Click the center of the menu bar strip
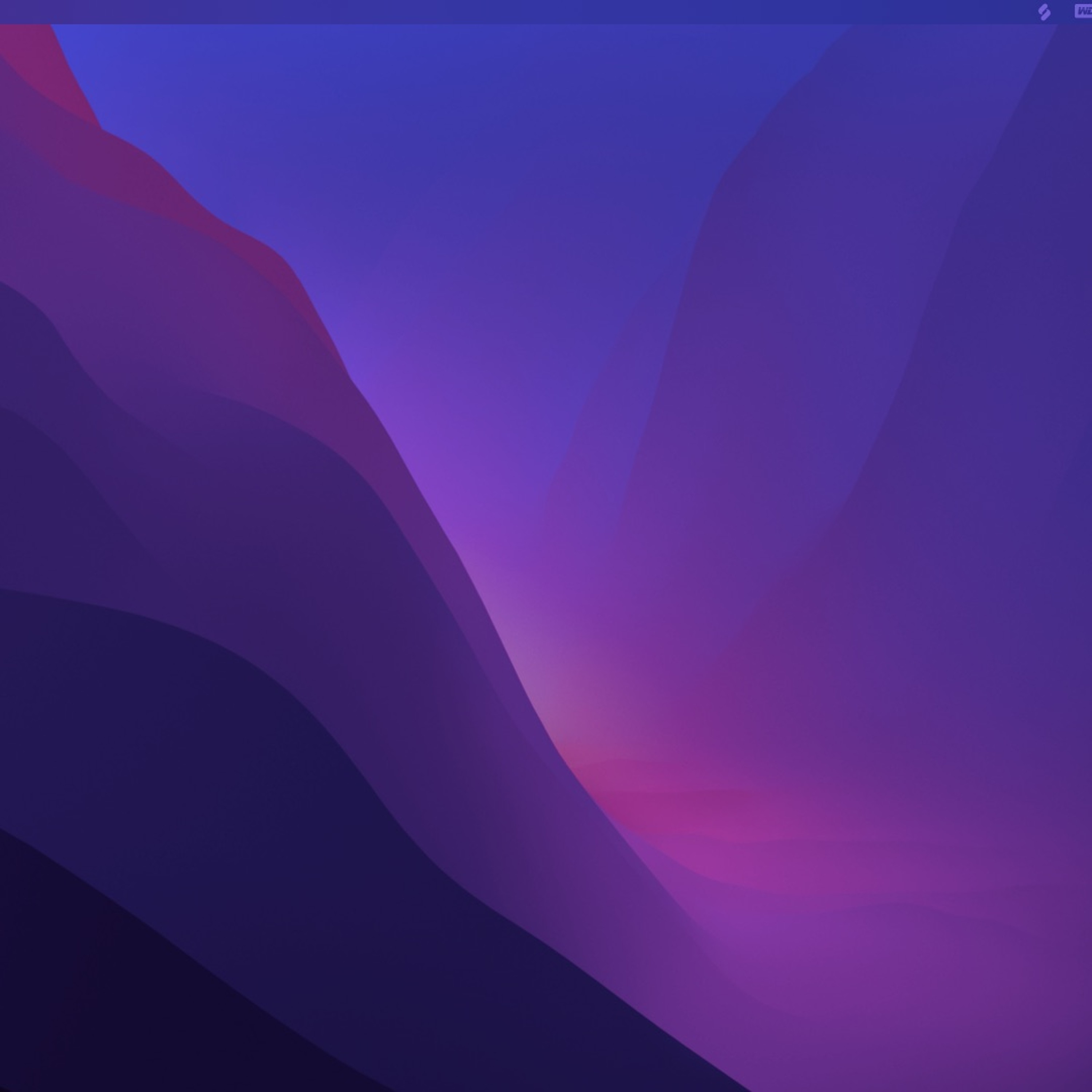The image size is (1092, 1092). point(546,11)
